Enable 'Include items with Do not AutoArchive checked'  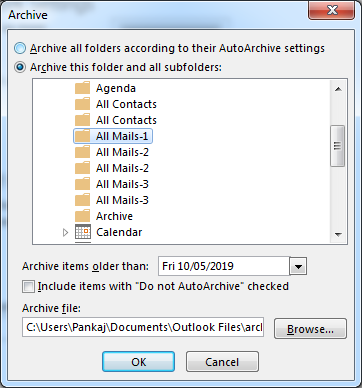point(28,287)
